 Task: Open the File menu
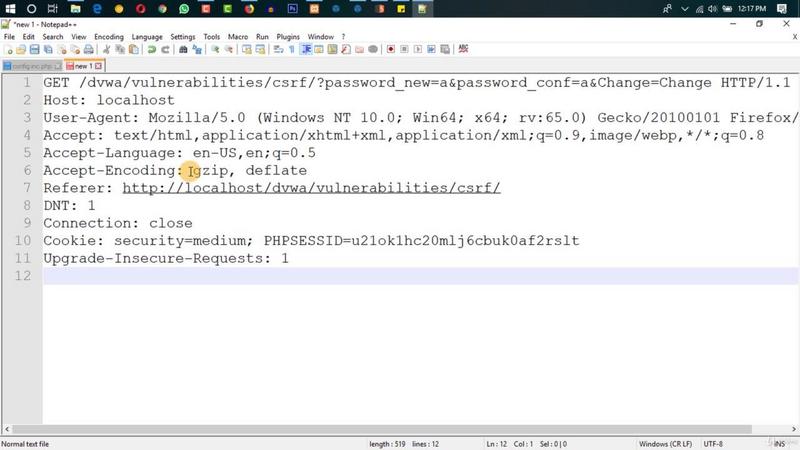click(9, 37)
